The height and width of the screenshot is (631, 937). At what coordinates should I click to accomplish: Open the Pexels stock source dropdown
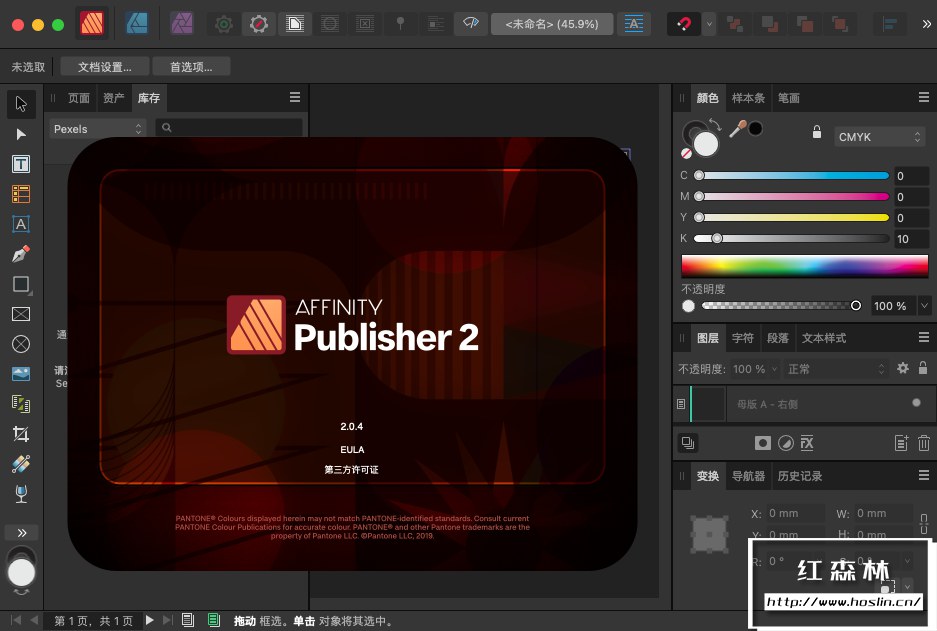click(x=98, y=129)
